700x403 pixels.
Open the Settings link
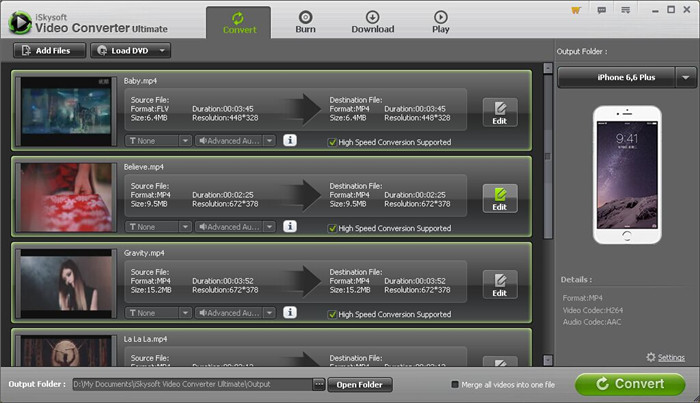[671, 357]
